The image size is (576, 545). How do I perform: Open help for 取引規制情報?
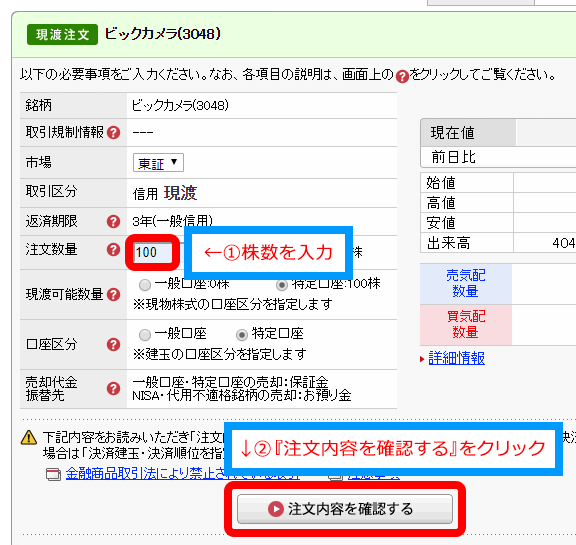114,133
